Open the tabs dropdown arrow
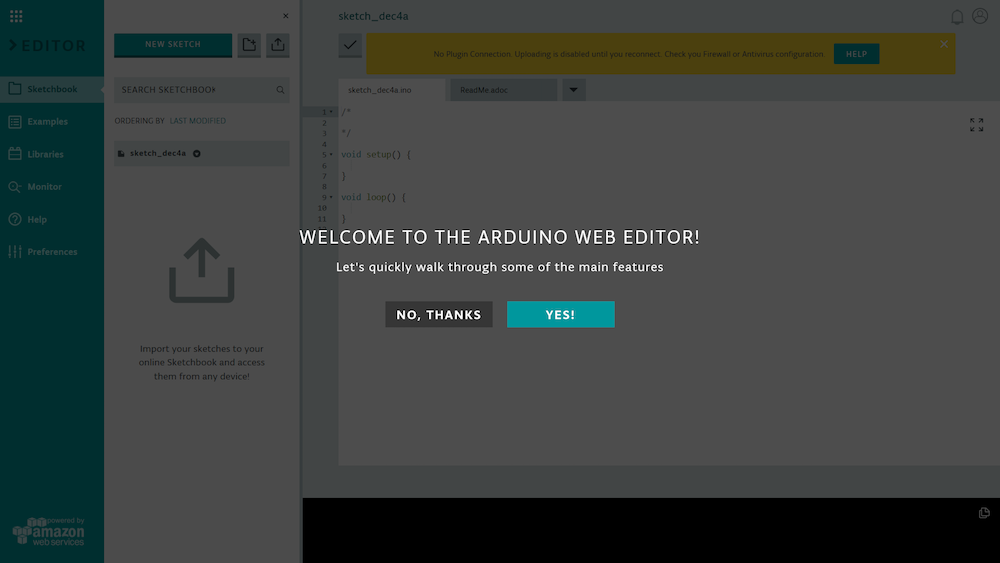The image size is (1000, 563). [574, 90]
